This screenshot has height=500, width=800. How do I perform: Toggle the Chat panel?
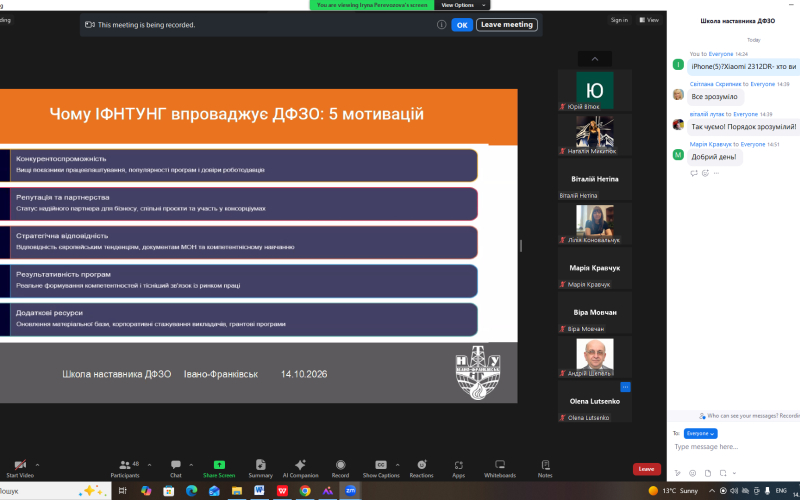(x=176, y=468)
